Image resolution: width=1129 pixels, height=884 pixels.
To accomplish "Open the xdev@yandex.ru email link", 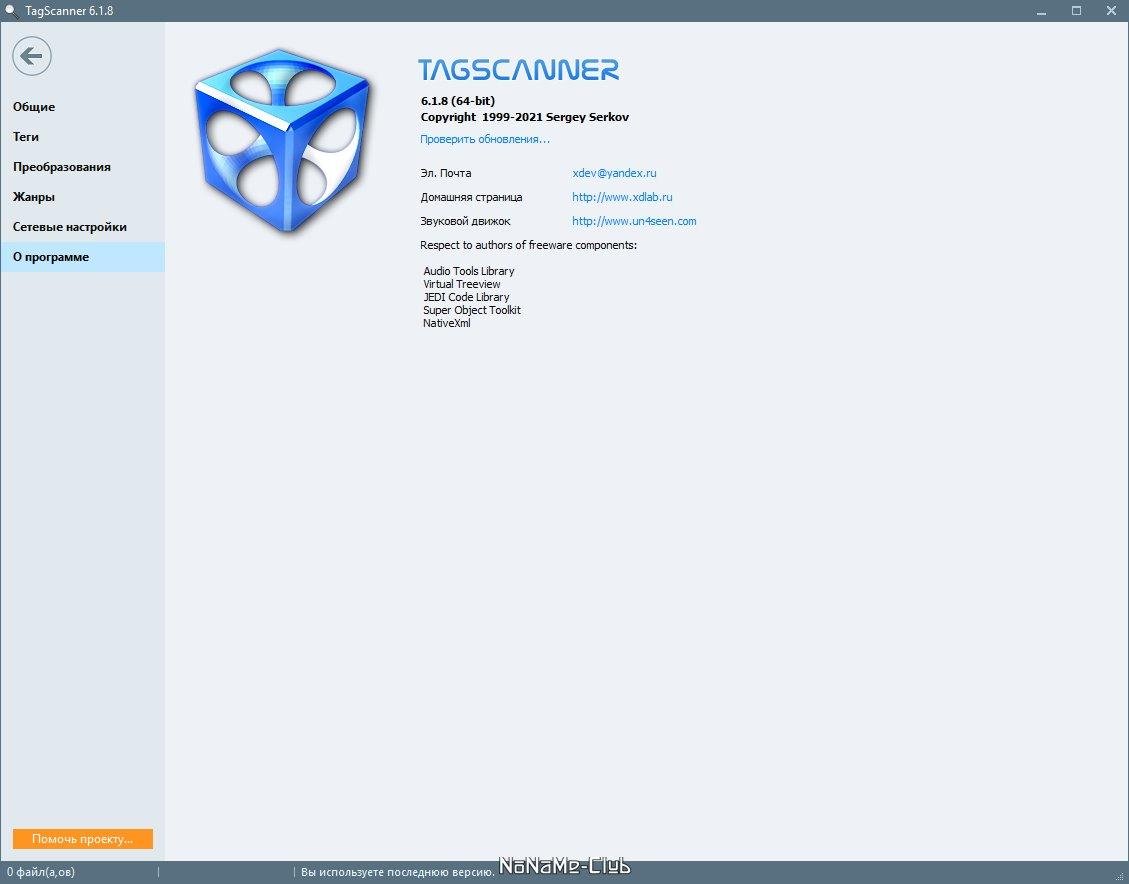I will 614,173.
